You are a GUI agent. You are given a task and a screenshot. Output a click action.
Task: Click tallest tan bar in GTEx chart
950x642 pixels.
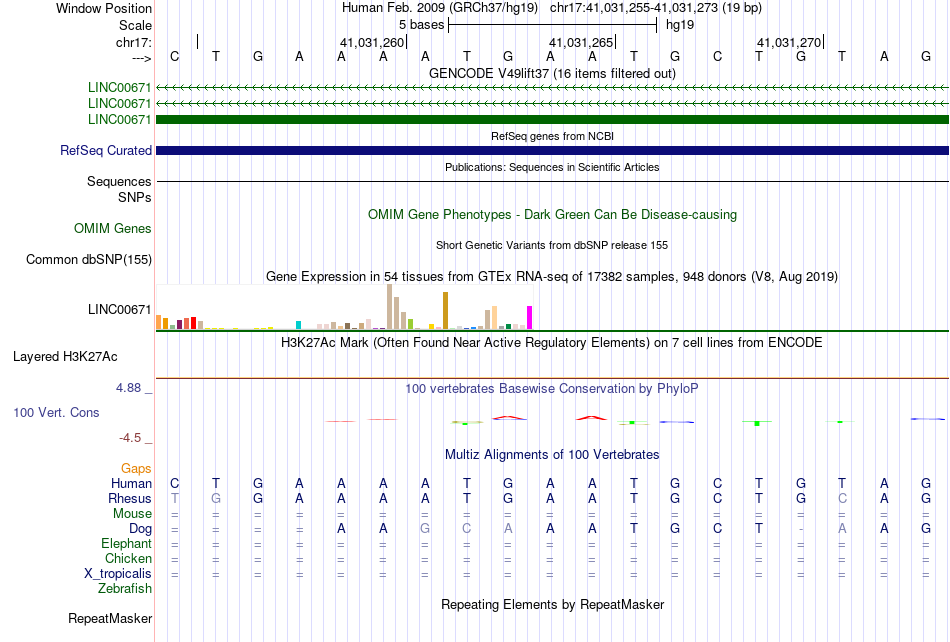[390, 306]
